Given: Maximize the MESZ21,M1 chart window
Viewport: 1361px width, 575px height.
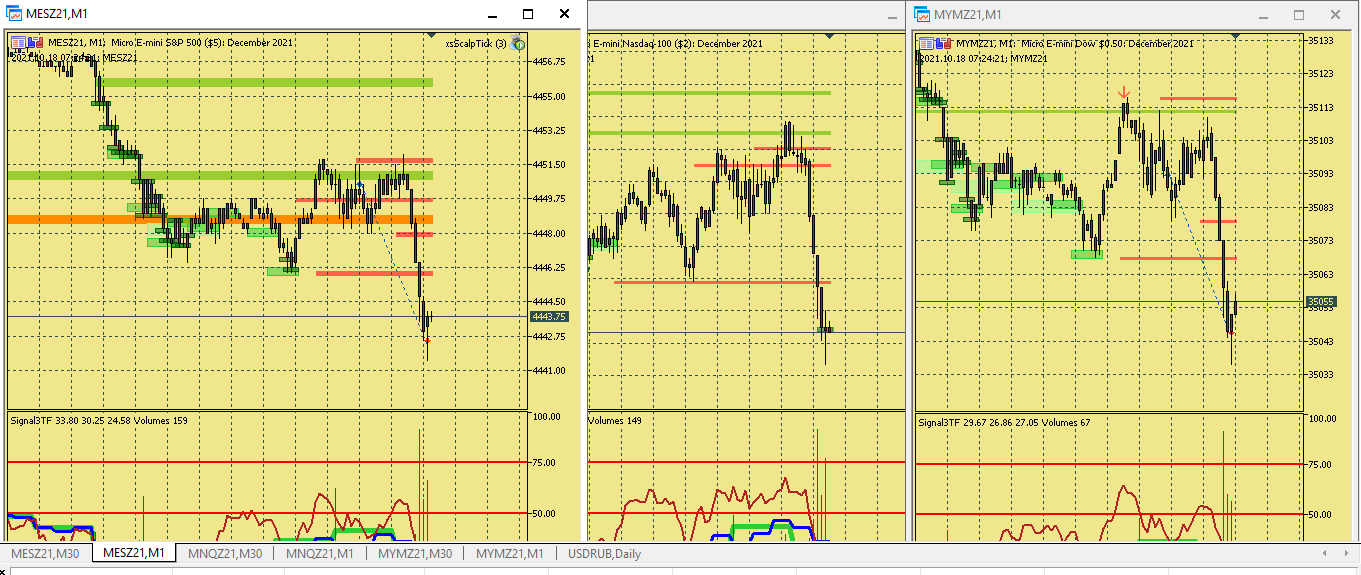Looking at the screenshot, I should [x=528, y=14].
